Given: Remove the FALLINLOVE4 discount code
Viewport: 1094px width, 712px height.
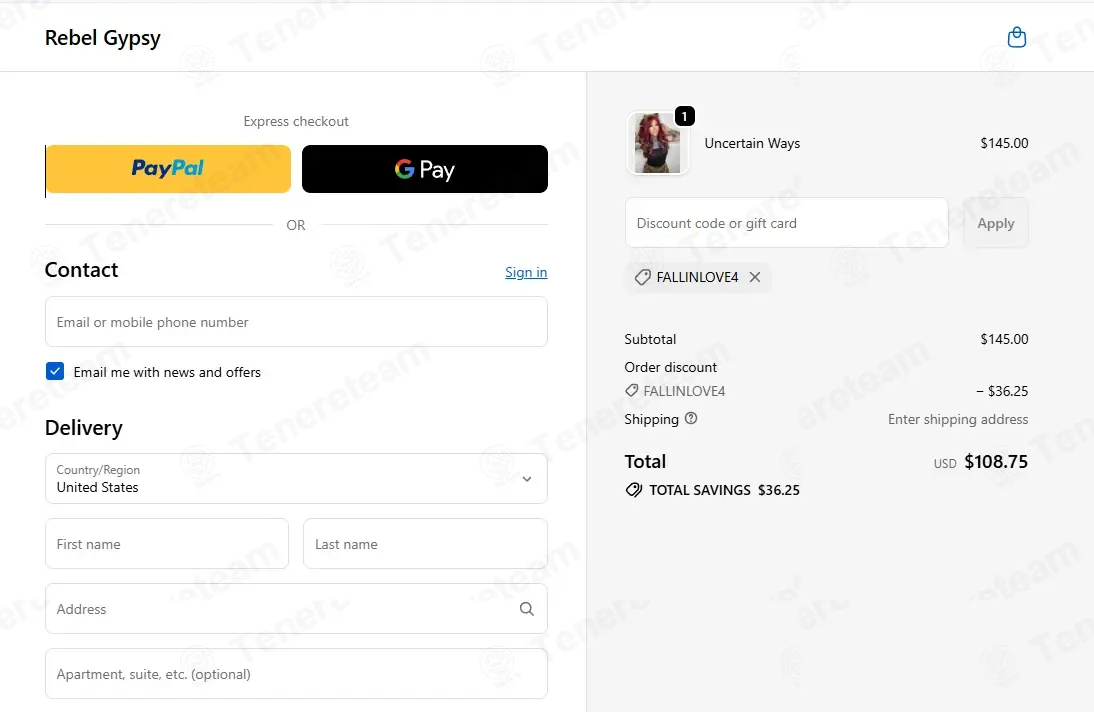Looking at the screenshot, I should click(755, 277).
